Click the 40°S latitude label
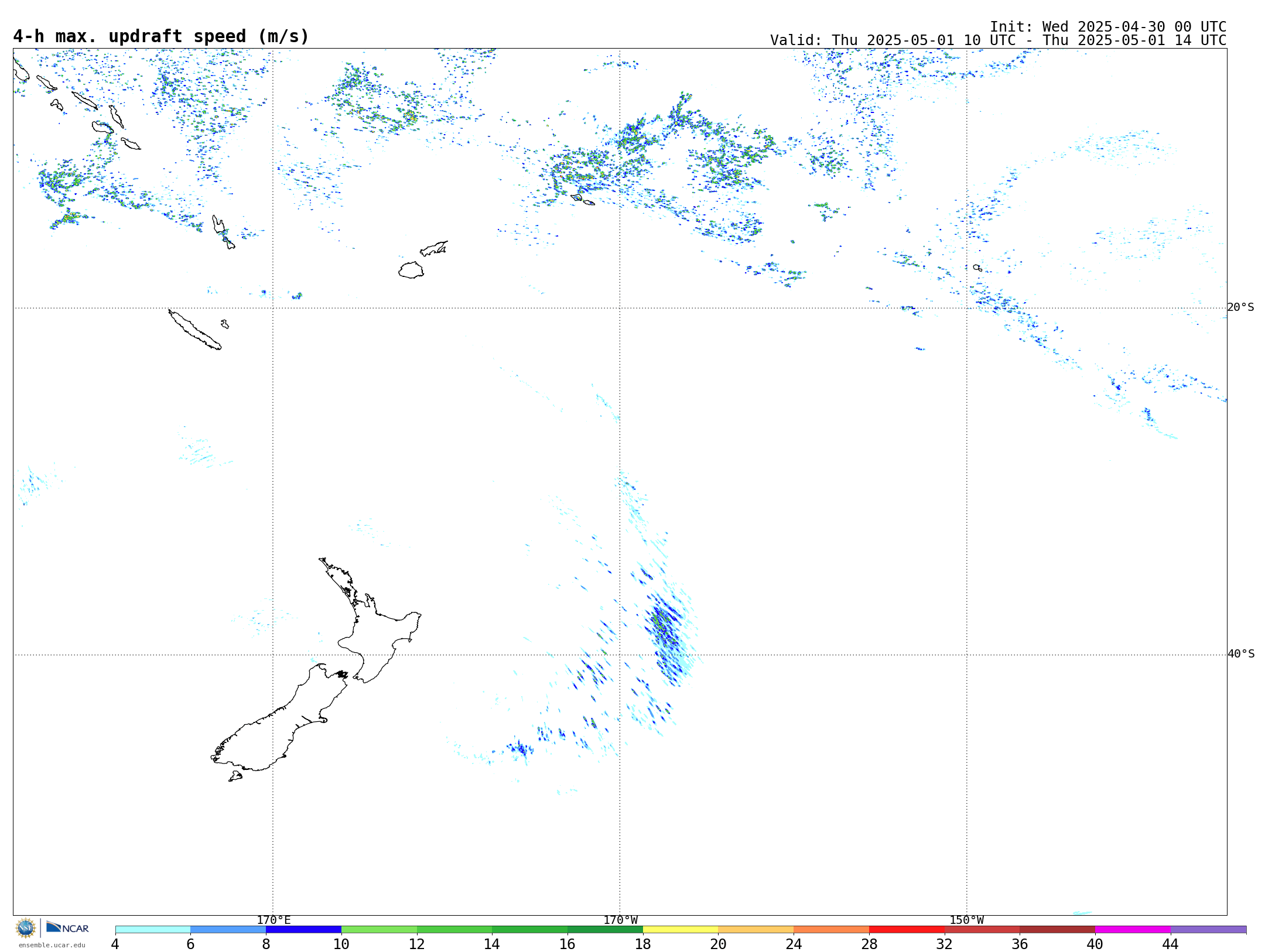 [x=1241, y=654]
